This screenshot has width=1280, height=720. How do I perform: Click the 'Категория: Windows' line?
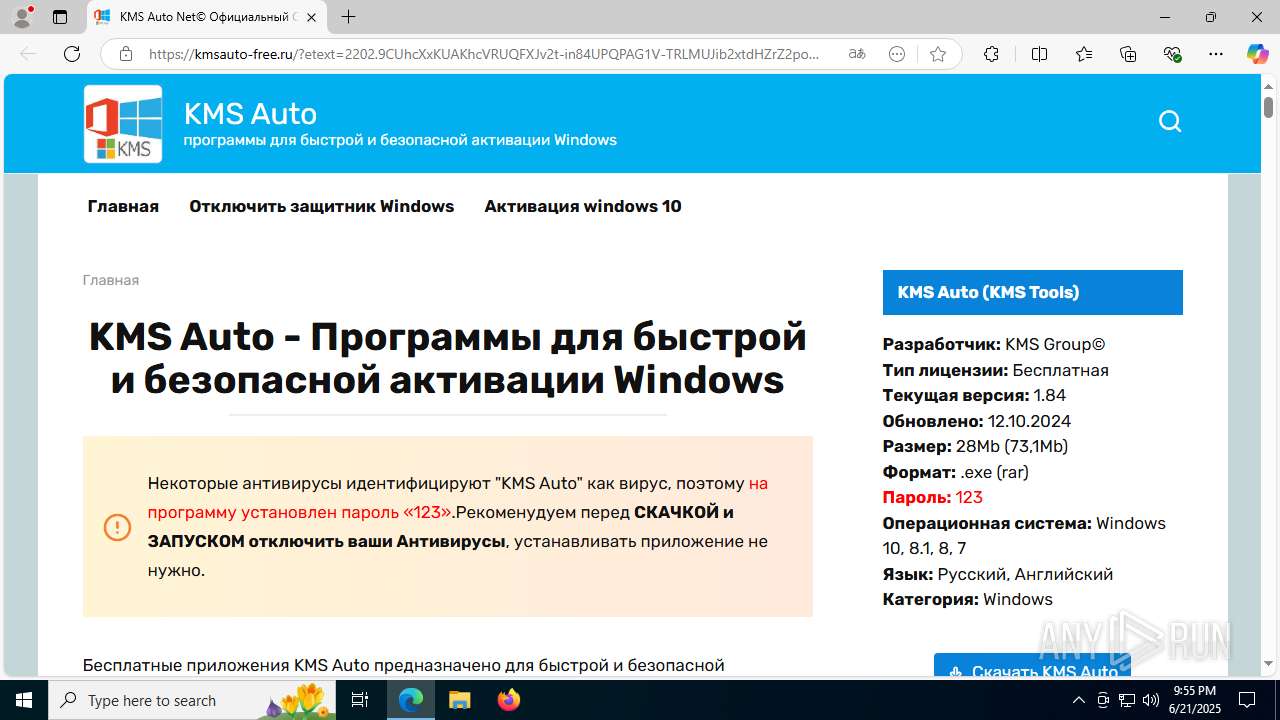(967, 599)
